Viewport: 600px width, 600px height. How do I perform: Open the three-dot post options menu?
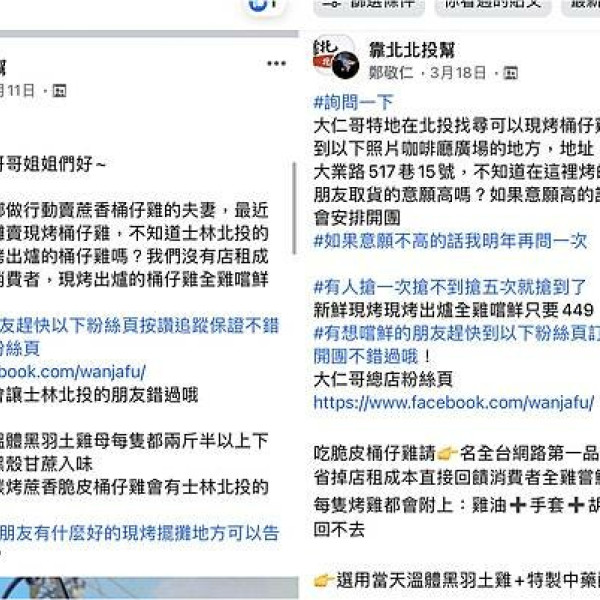276,64
